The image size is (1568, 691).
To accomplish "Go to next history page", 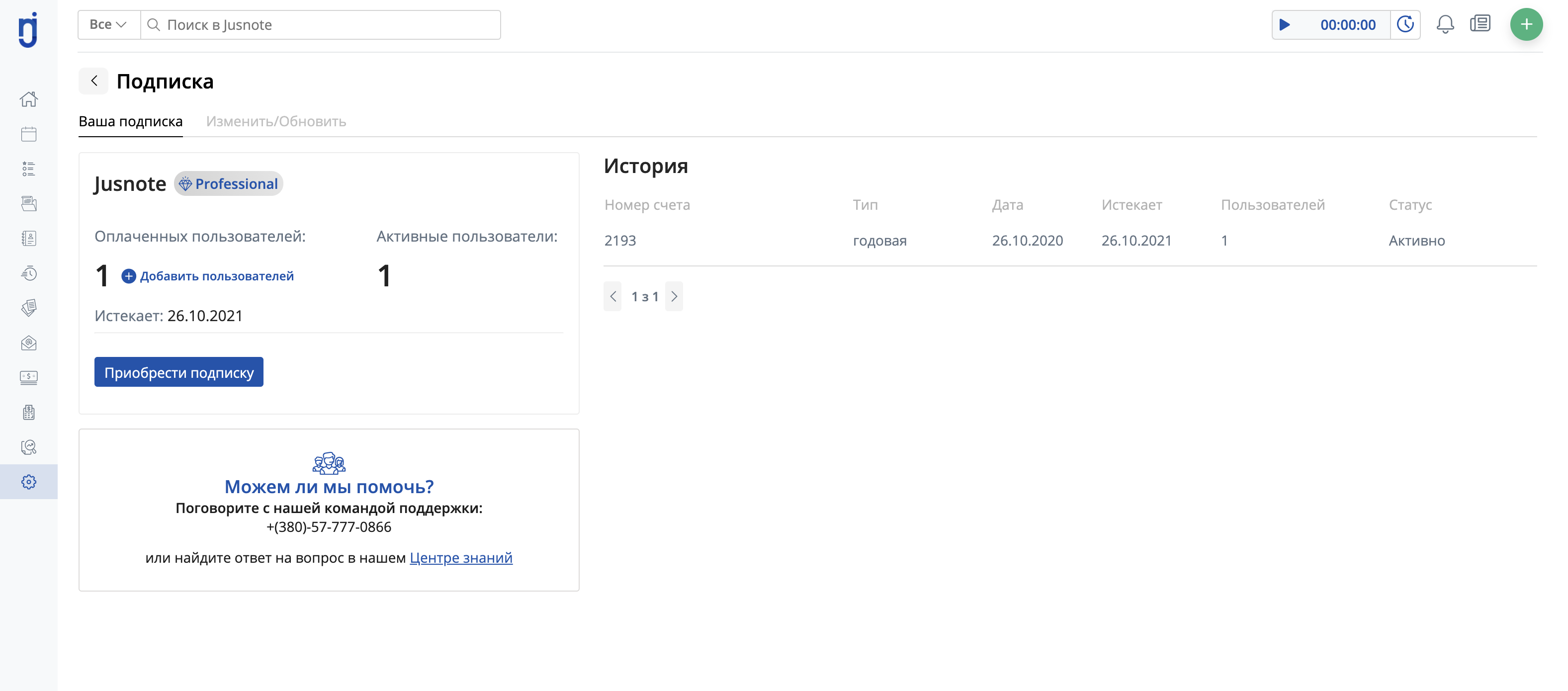I will pos(675,296).
